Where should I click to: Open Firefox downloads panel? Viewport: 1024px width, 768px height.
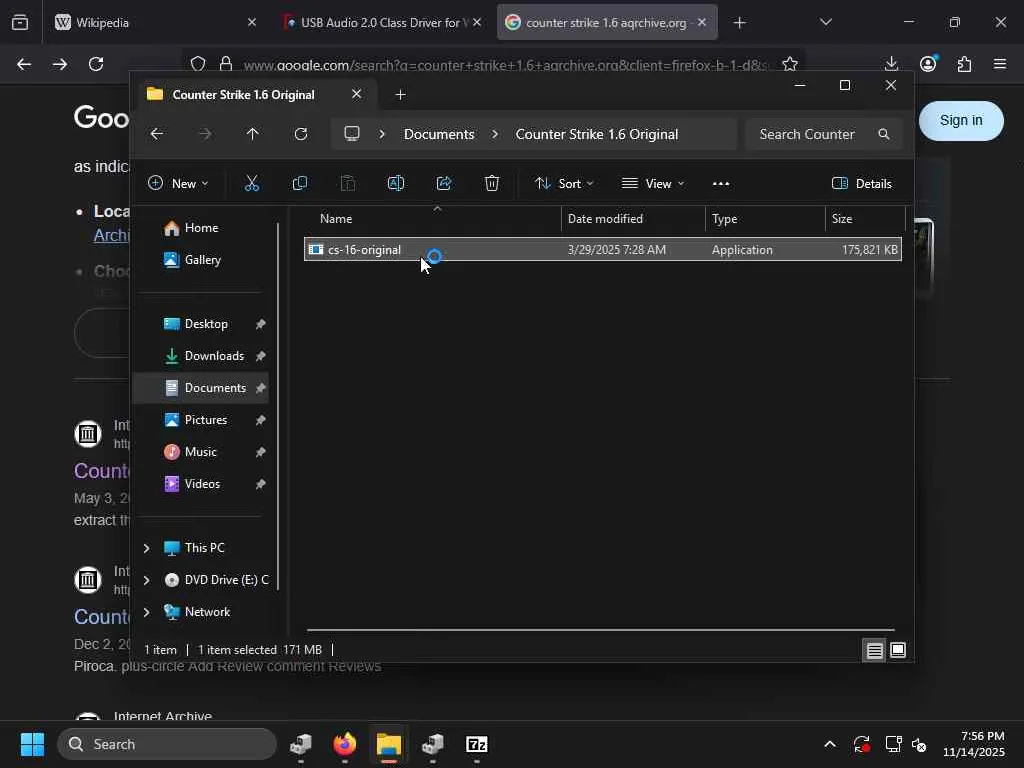click(x=891, y=63)
